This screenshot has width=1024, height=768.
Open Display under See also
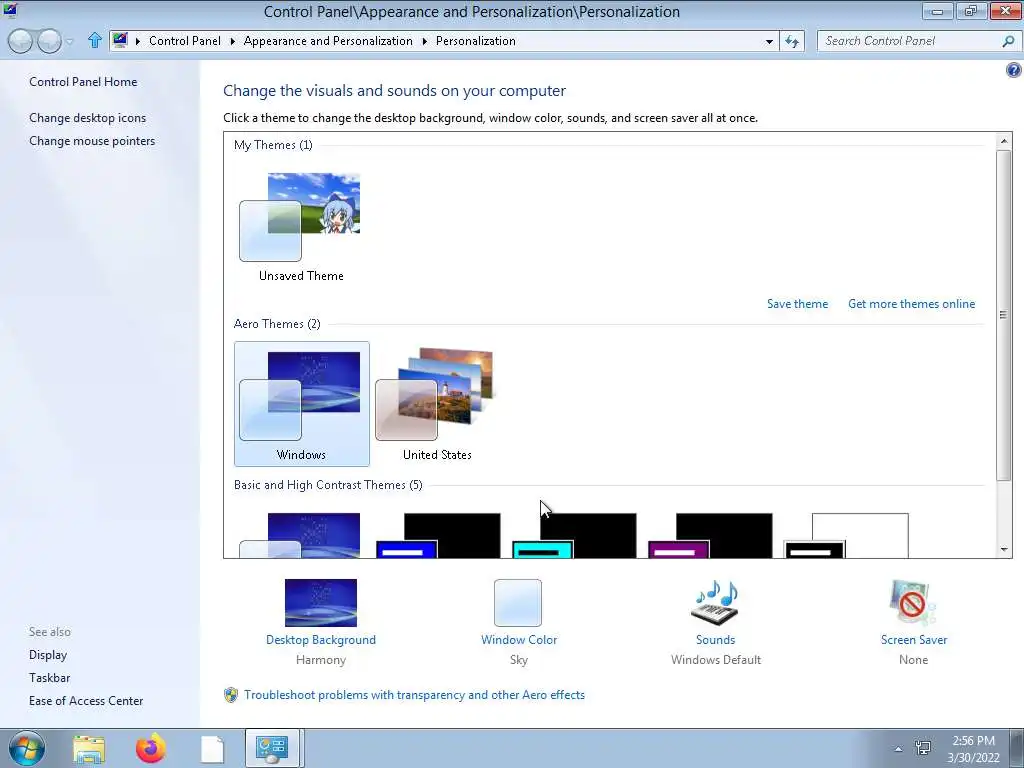click(48, 655)
